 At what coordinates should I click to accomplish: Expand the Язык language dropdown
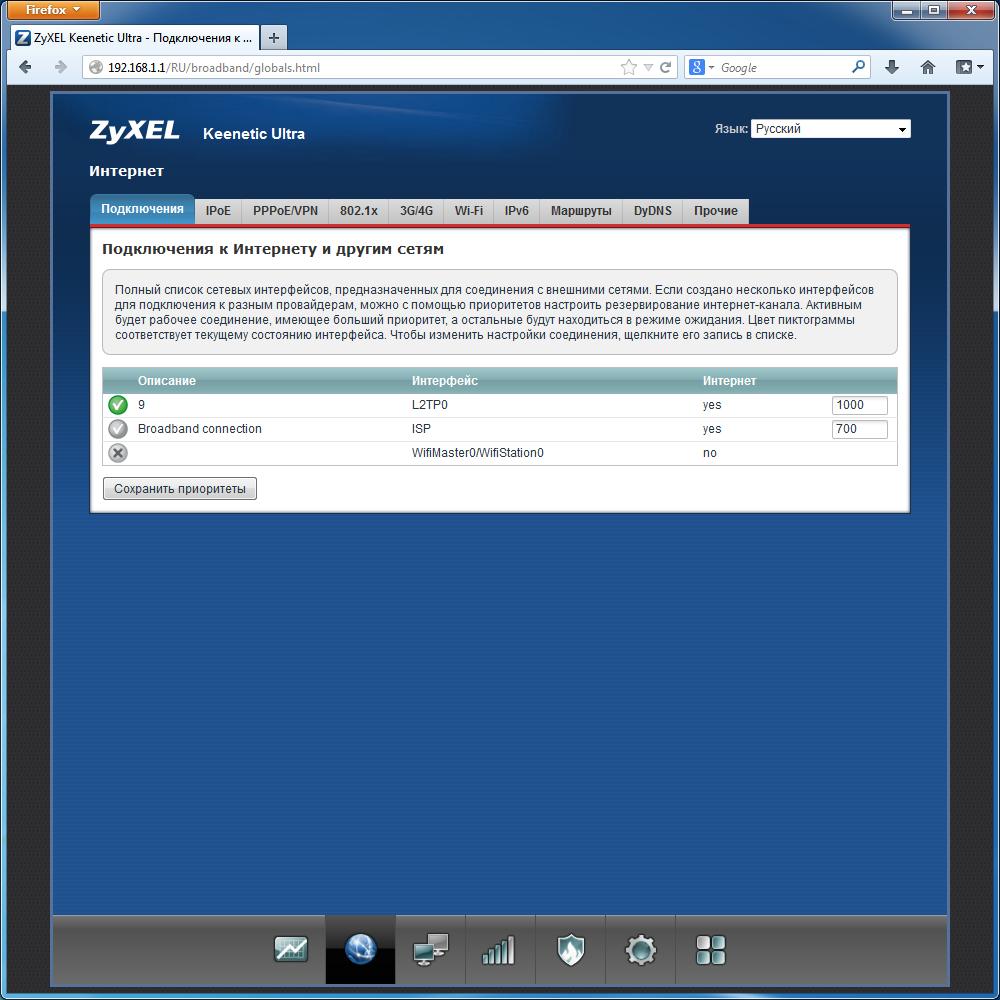(x=830, y=129)
